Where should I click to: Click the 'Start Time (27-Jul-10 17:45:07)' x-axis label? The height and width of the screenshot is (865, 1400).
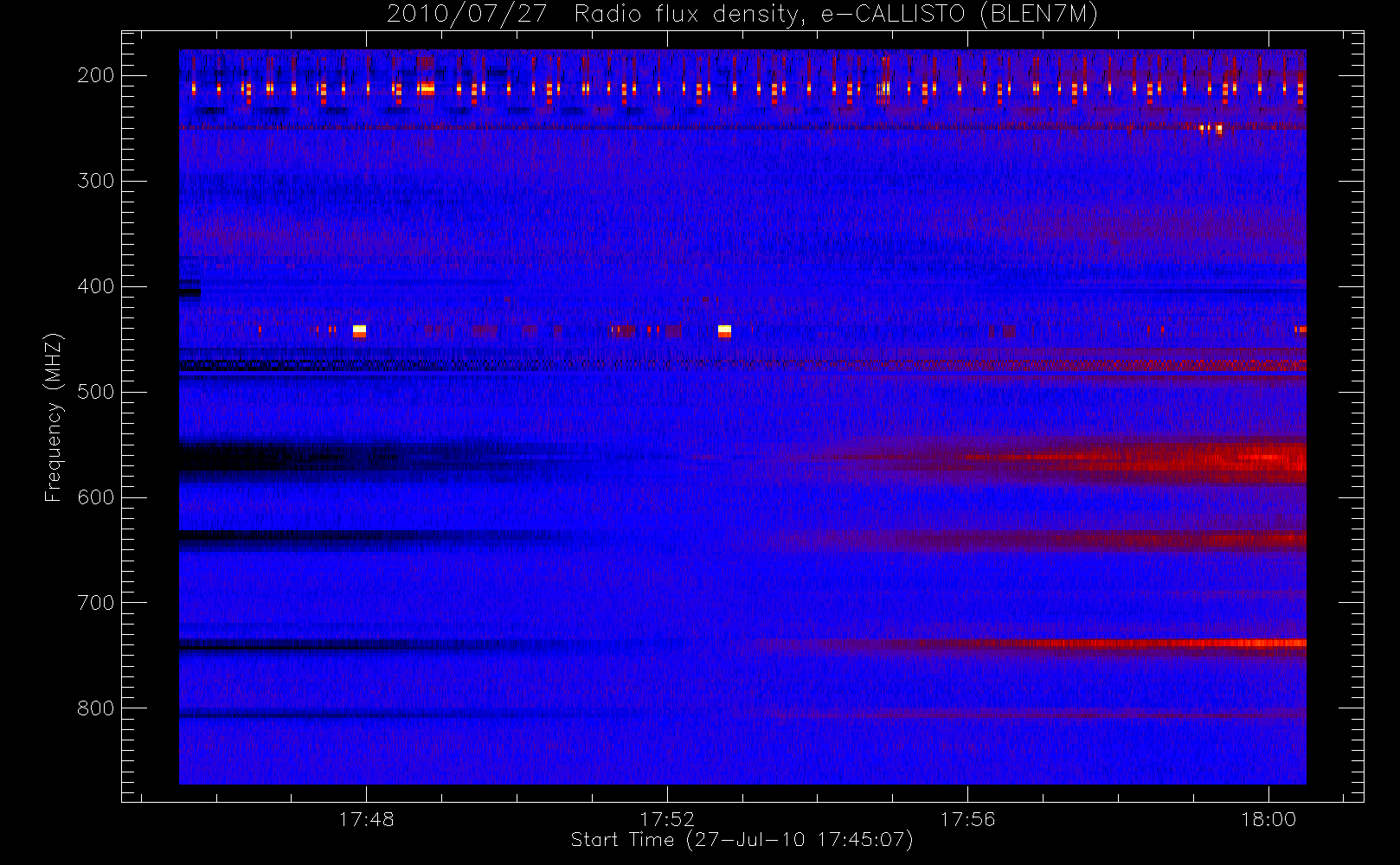[x=742, y=840]
